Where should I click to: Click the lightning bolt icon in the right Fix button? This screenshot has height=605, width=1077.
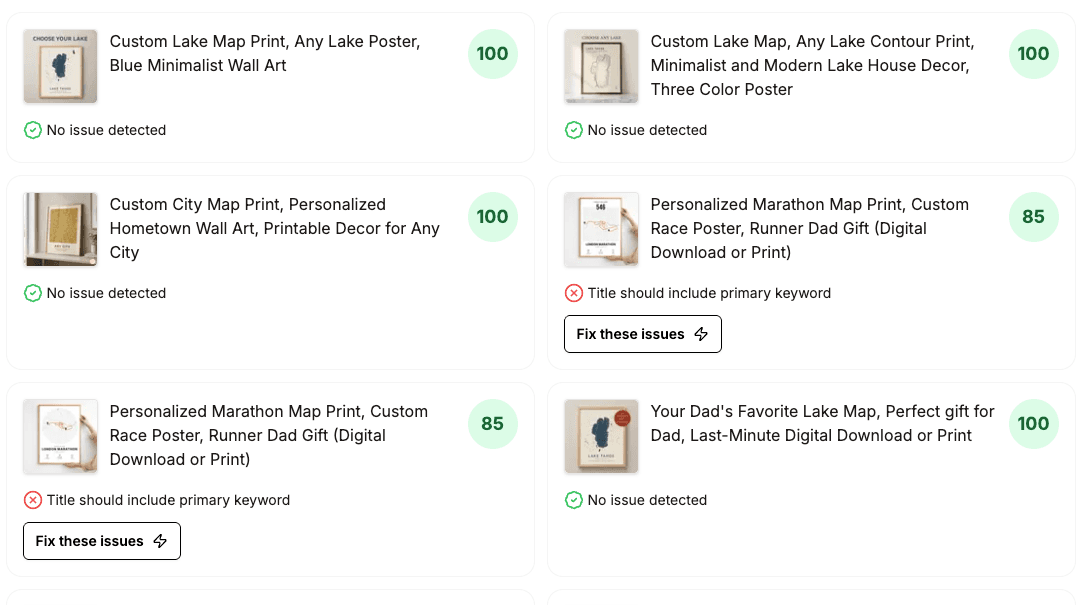coord(701,334)
